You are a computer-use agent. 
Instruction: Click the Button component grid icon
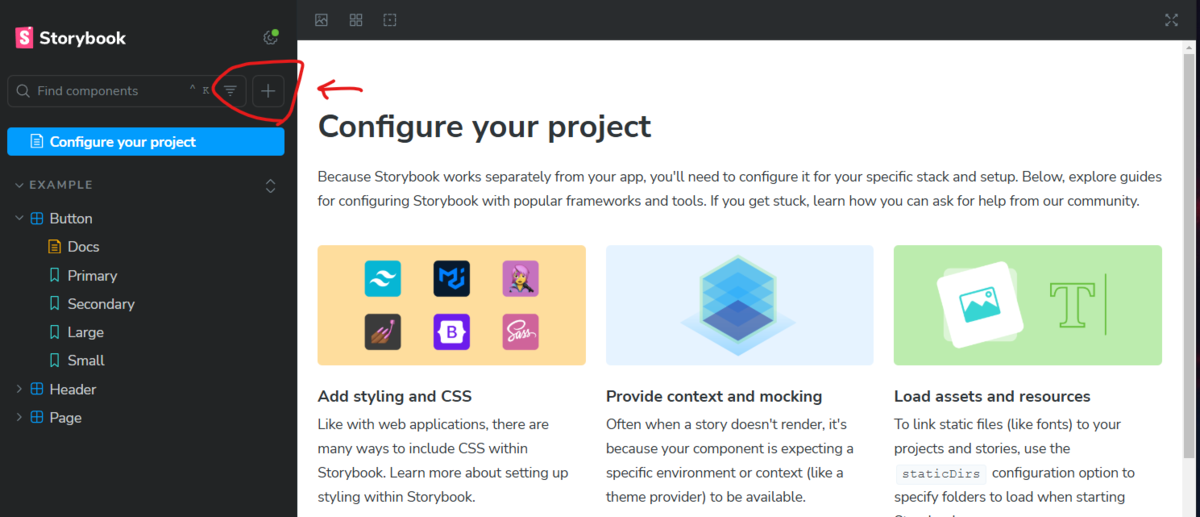pos(37,218)
